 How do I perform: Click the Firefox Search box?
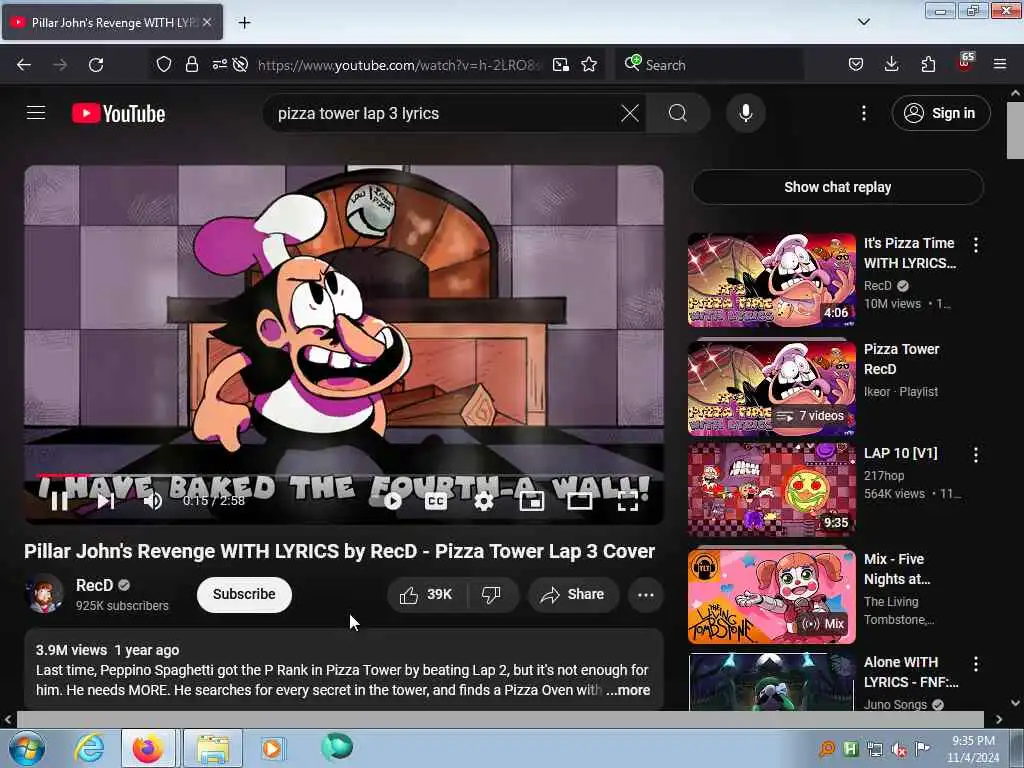tap(710, 65)
